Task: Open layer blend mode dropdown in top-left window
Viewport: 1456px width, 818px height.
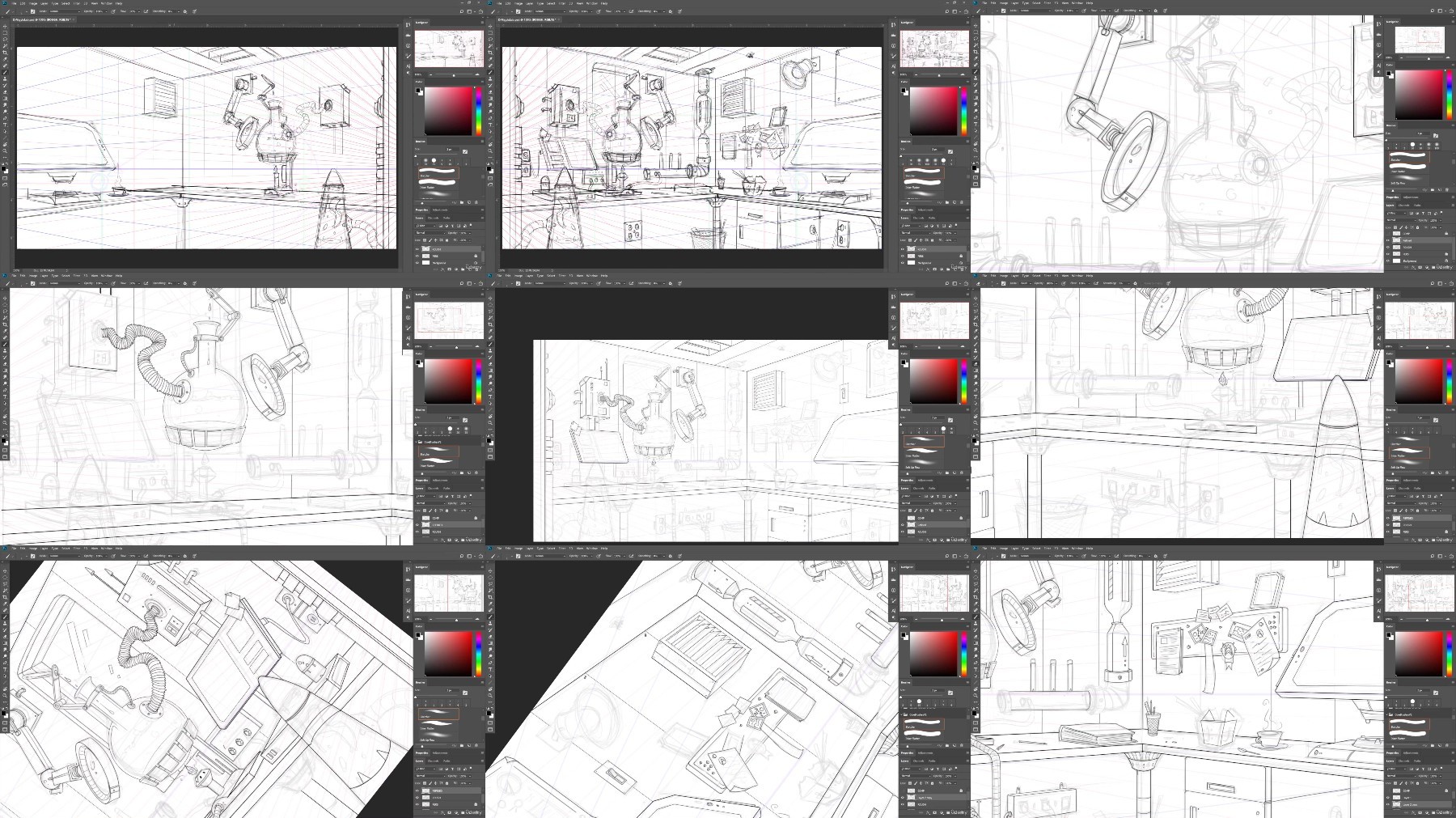Action: [x=429, y=232]
